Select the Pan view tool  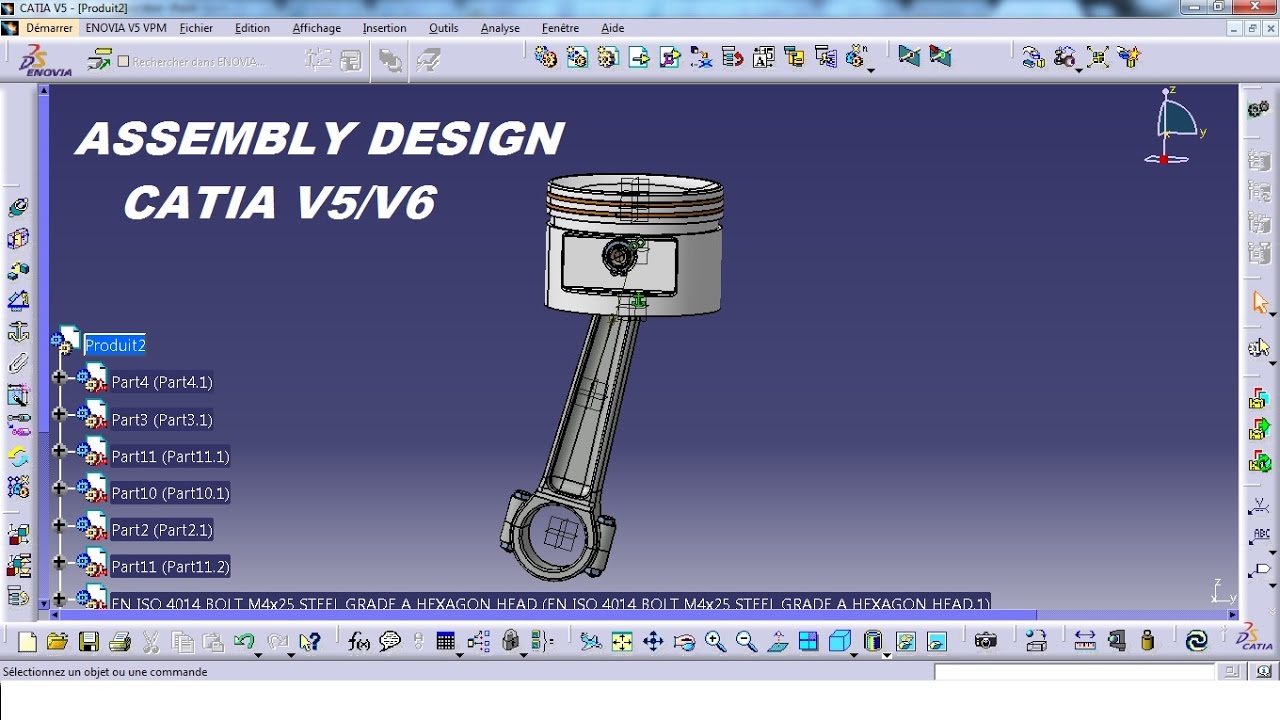click(653, 642)
